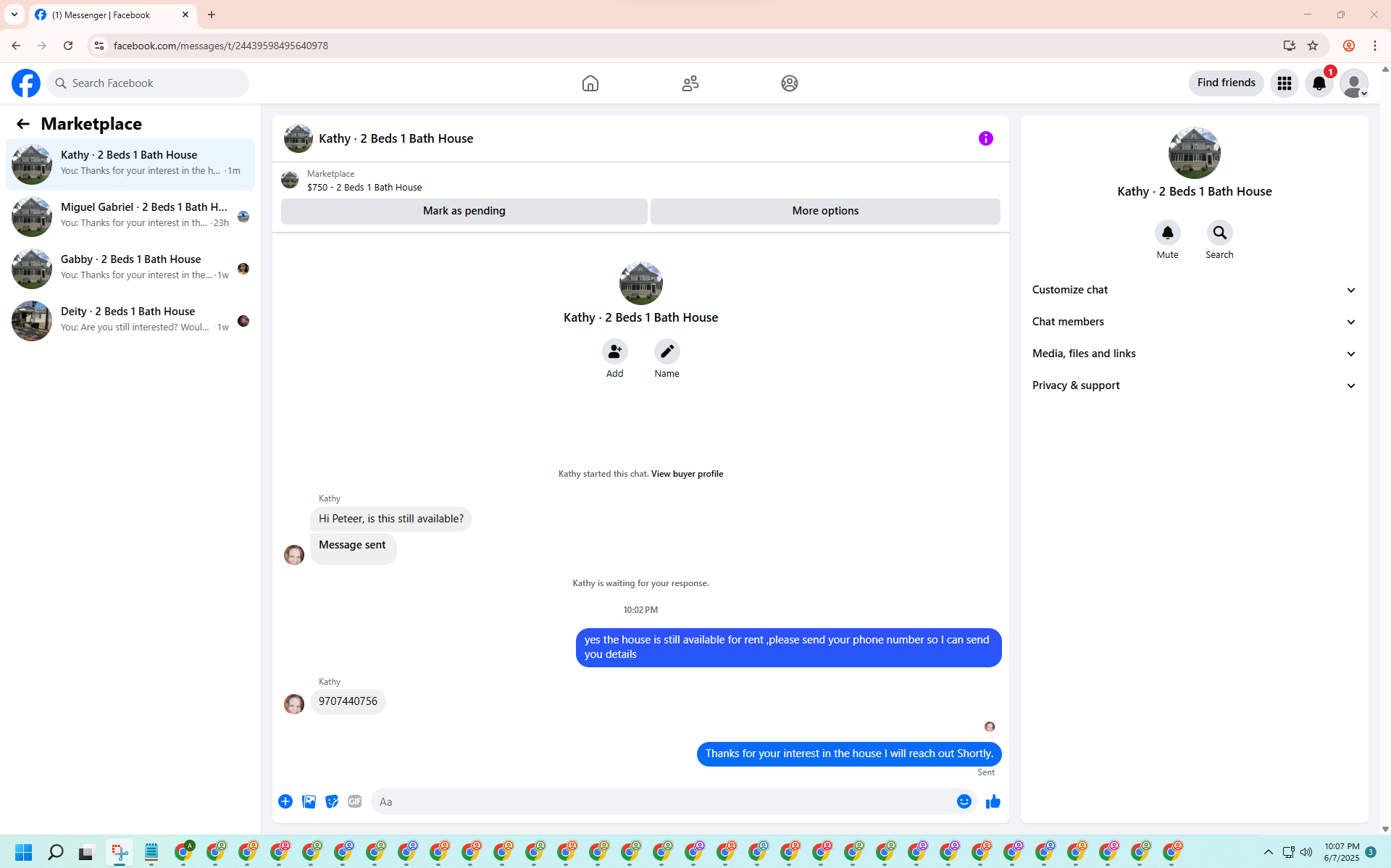Click the message input field
1391x868 pixels.
tap(663, 801)
